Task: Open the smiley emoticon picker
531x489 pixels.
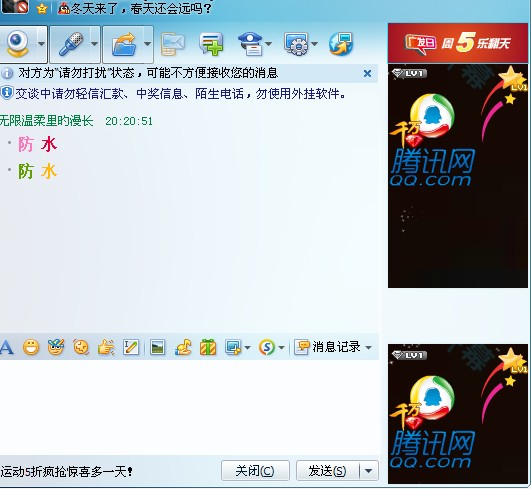Action: tap(31, 347)
